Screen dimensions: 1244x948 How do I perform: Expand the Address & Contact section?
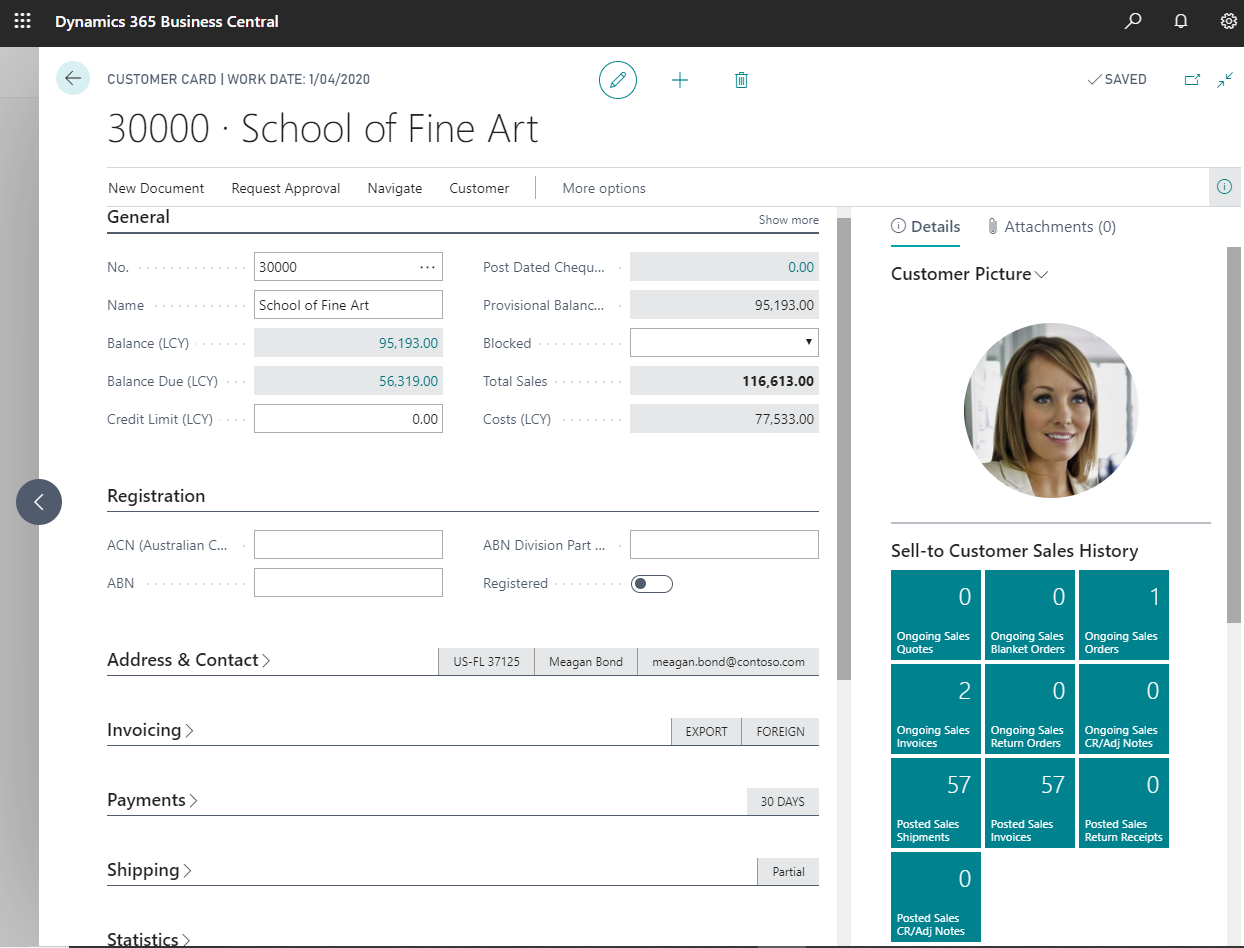tap(188, 660)
